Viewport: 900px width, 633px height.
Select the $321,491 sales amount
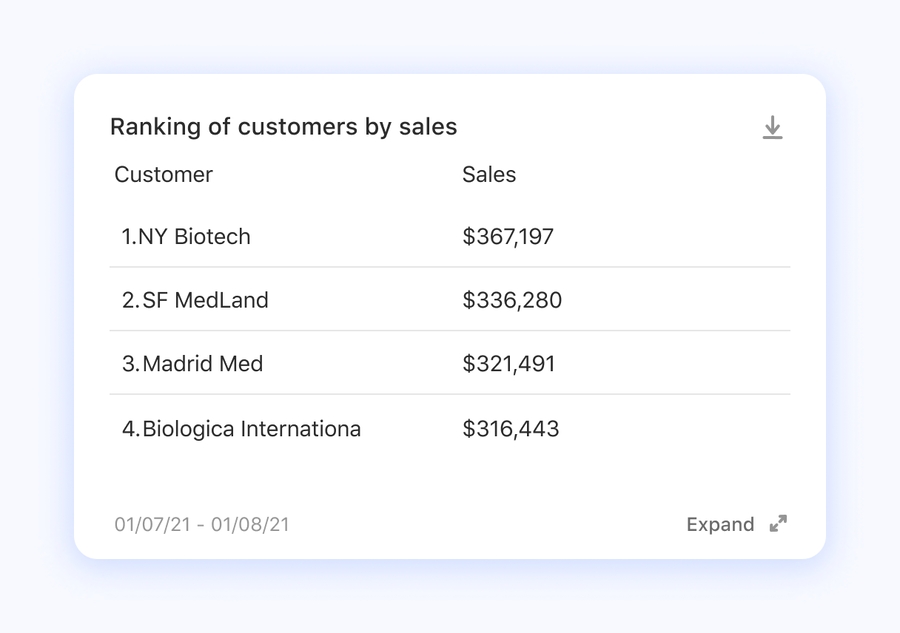(x=508, y=364)
